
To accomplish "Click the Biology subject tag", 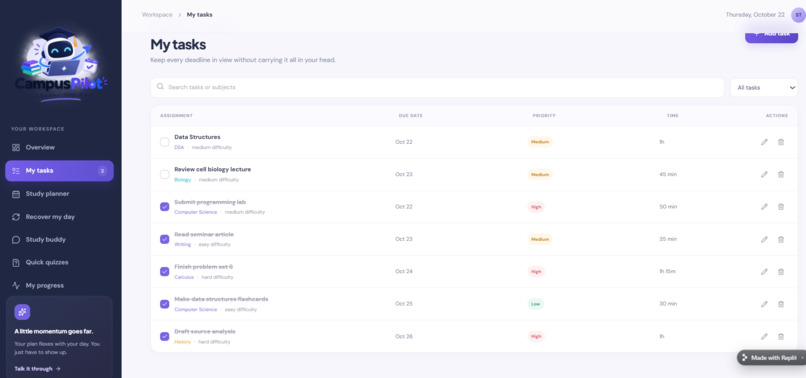I will coord(182,180).
